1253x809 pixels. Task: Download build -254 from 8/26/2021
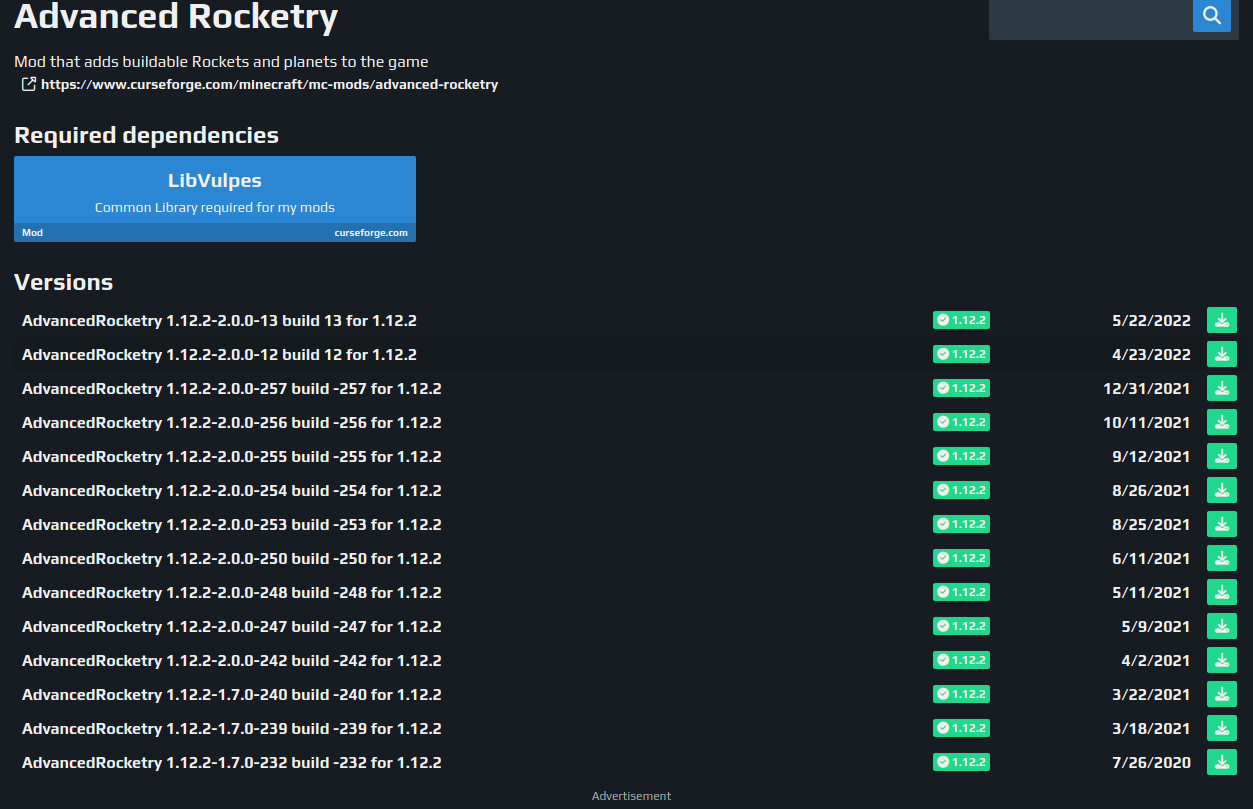pyautogui.click(x=1222, y=490)
